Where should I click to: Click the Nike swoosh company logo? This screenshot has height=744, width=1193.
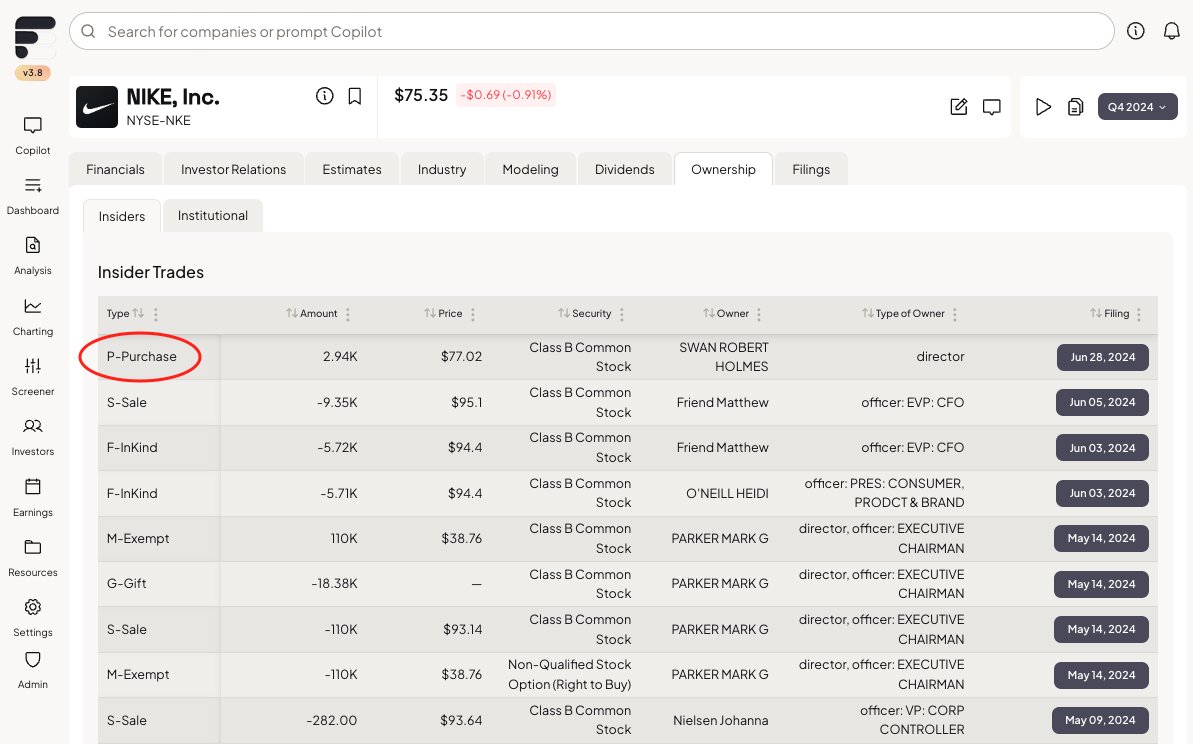(97, 107)
